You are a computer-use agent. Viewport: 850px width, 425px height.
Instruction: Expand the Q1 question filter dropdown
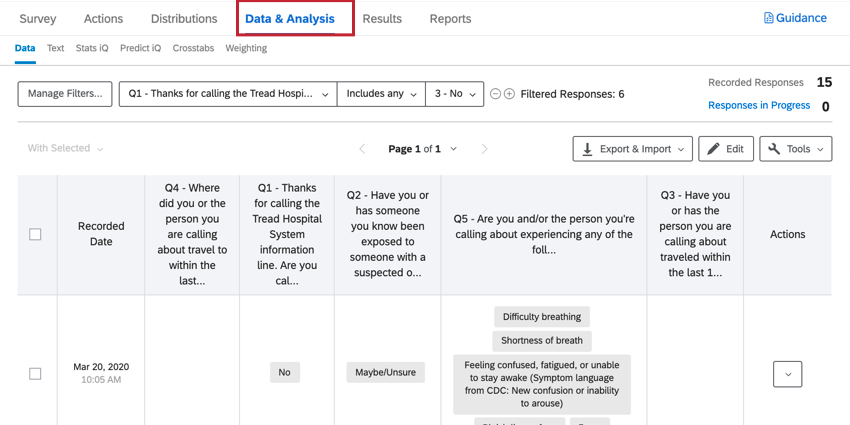tap(227, 94)
